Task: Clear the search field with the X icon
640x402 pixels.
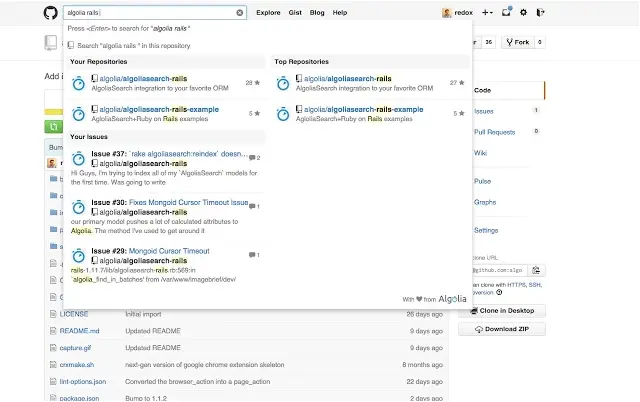Action: click(x=240, y=13)
